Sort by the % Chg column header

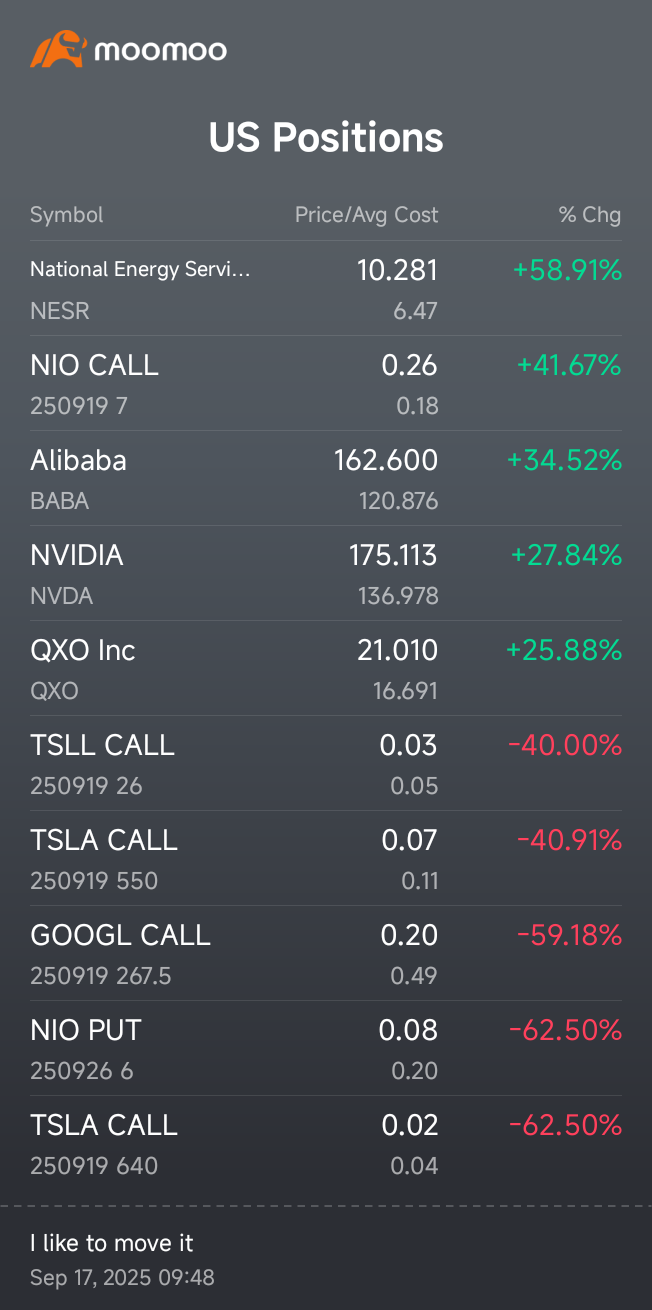tap(589, 215)
